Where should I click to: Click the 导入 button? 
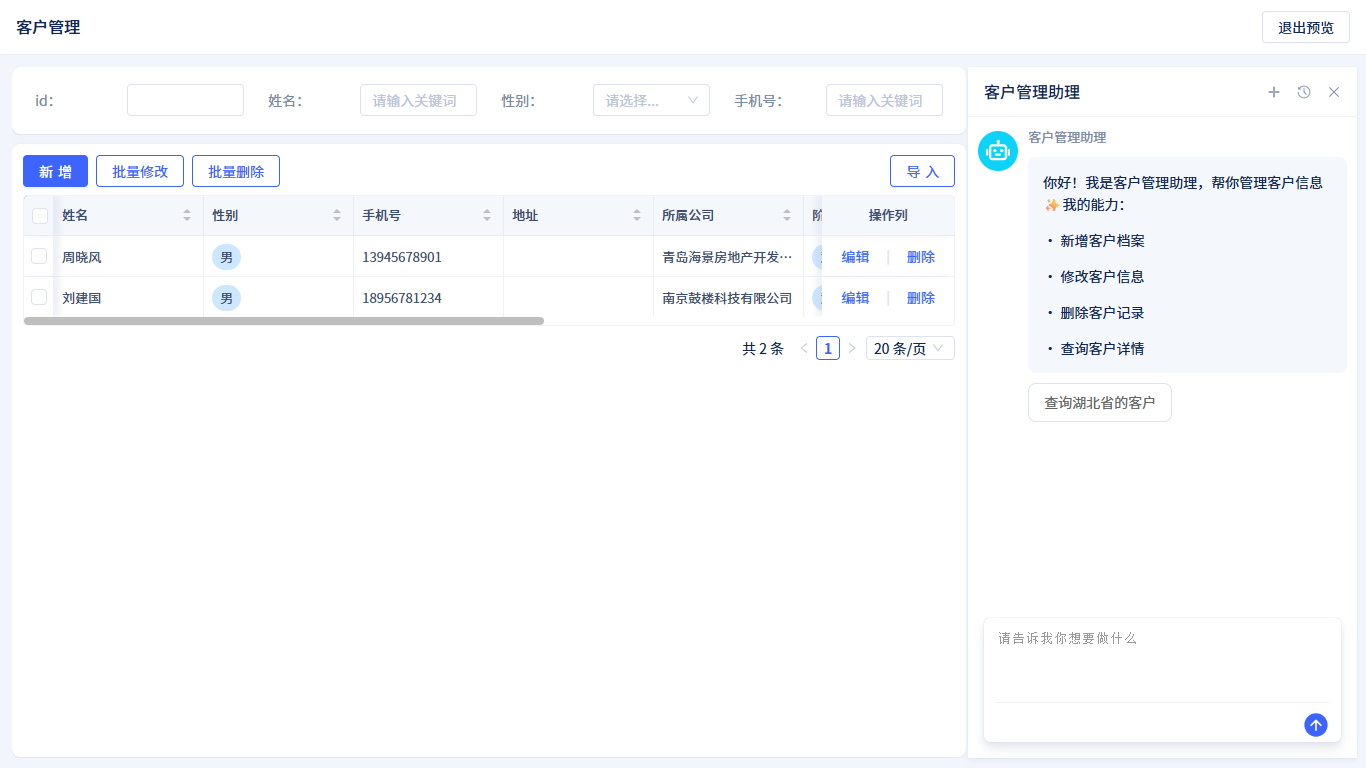tap(922, 171)
